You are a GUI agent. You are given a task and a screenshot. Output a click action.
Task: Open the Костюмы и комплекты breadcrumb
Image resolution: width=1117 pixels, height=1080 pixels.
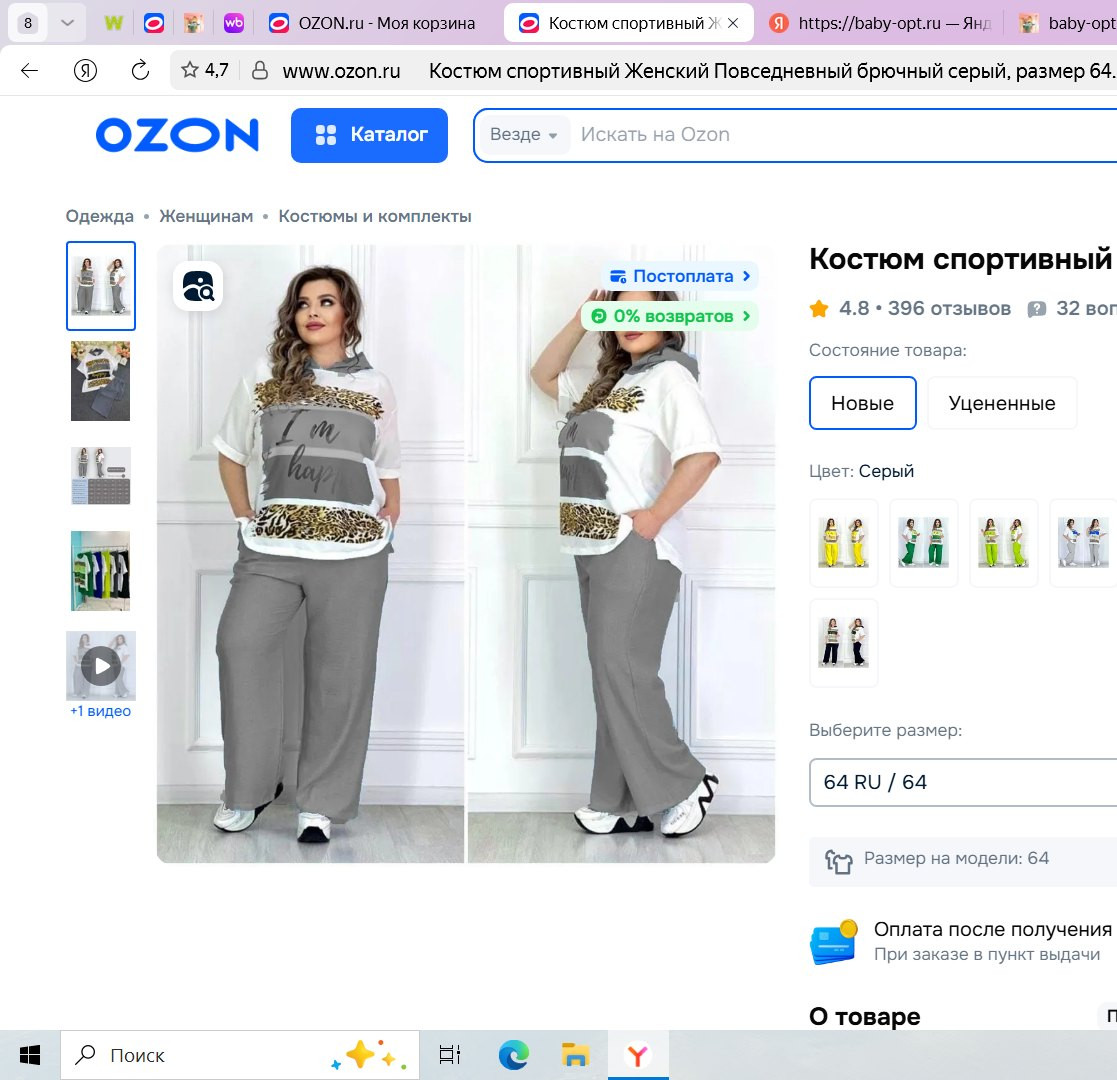375,216
